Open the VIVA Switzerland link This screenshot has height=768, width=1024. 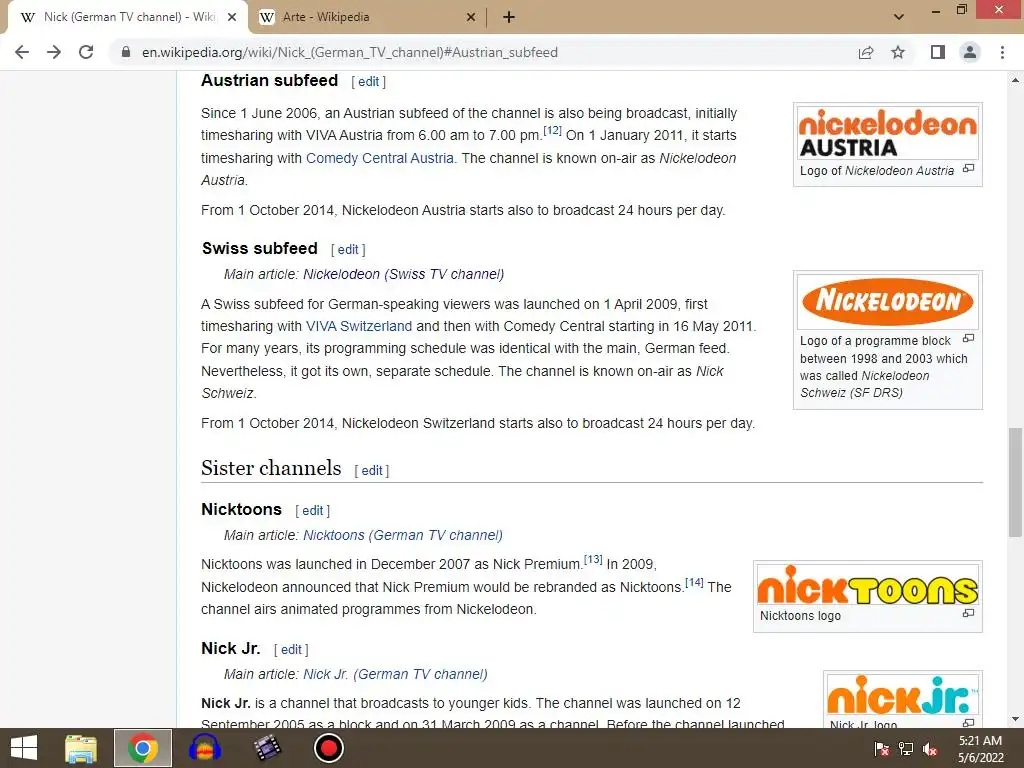(359, 326)
